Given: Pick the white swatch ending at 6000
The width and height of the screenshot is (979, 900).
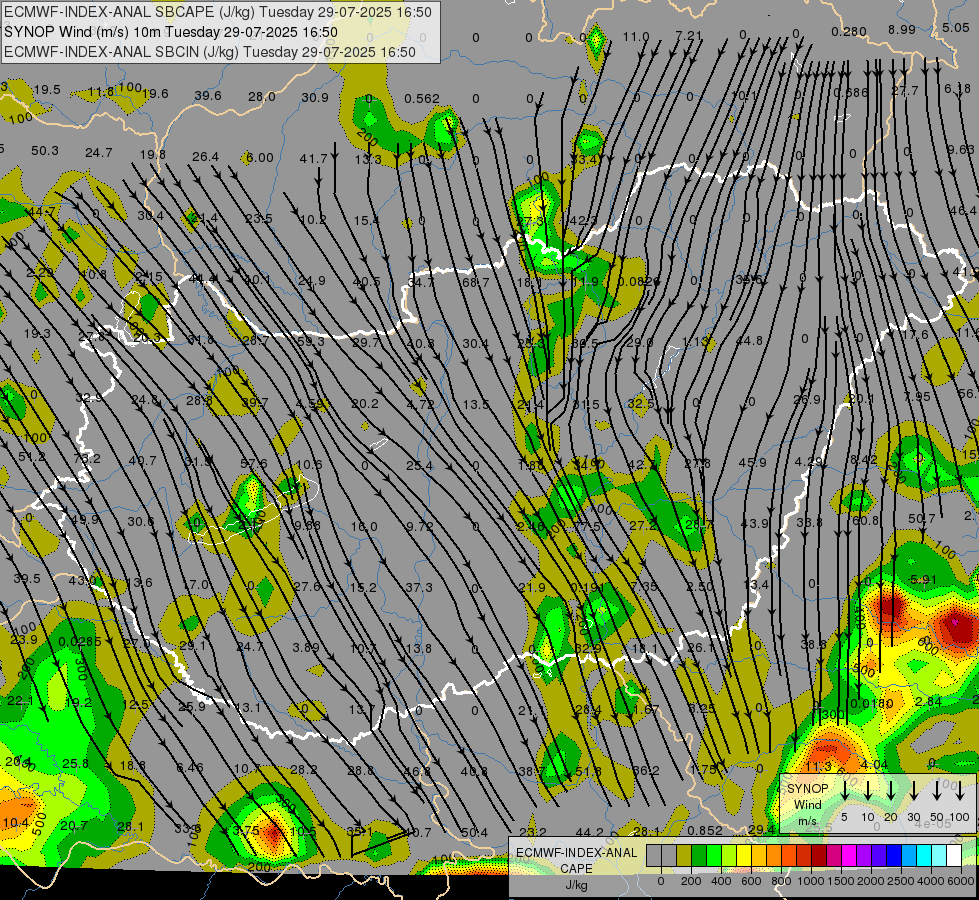Looking at the screenshot, I should click(953, 856).
